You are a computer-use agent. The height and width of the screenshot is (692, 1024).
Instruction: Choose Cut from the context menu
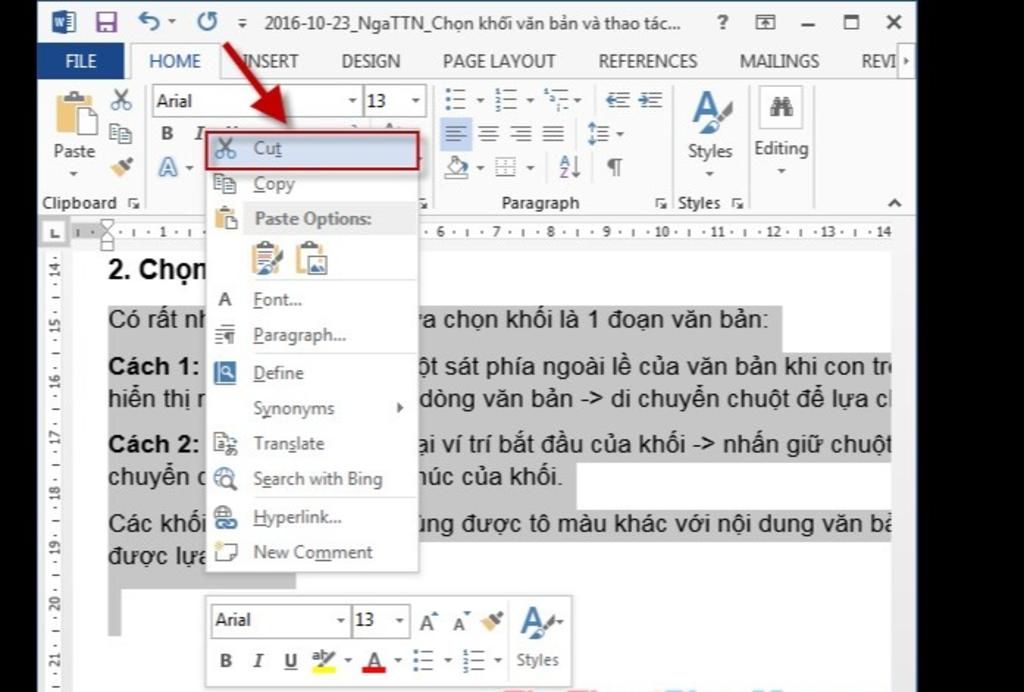(312, 150)
